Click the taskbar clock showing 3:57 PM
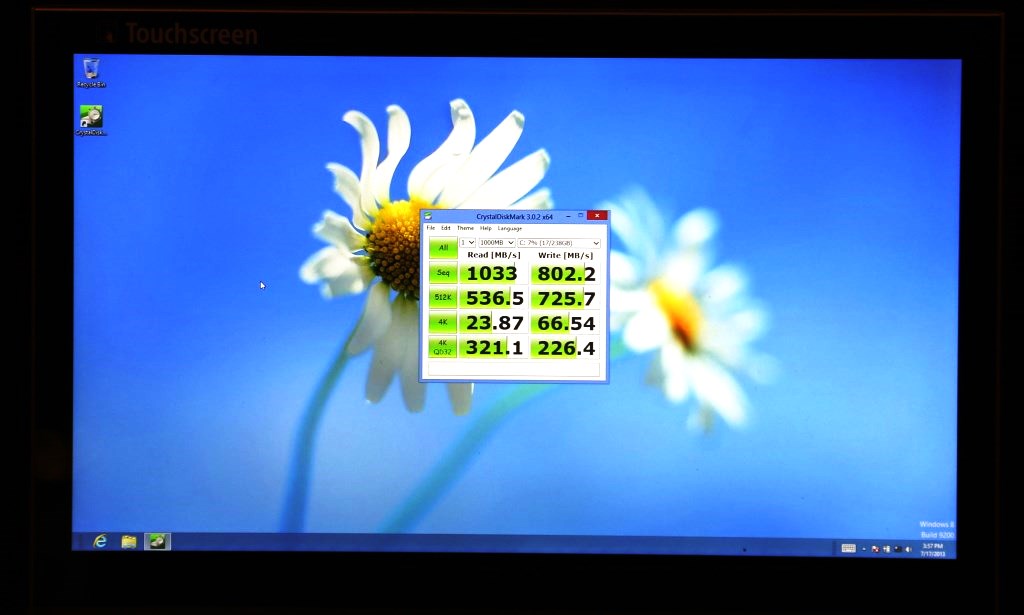1024x615 pixels. point(933,550)
